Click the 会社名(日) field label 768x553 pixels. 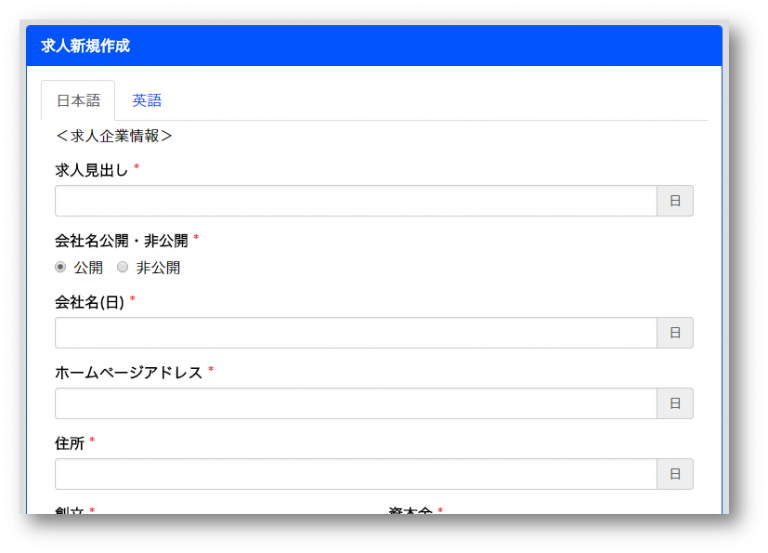coord(89,302)
